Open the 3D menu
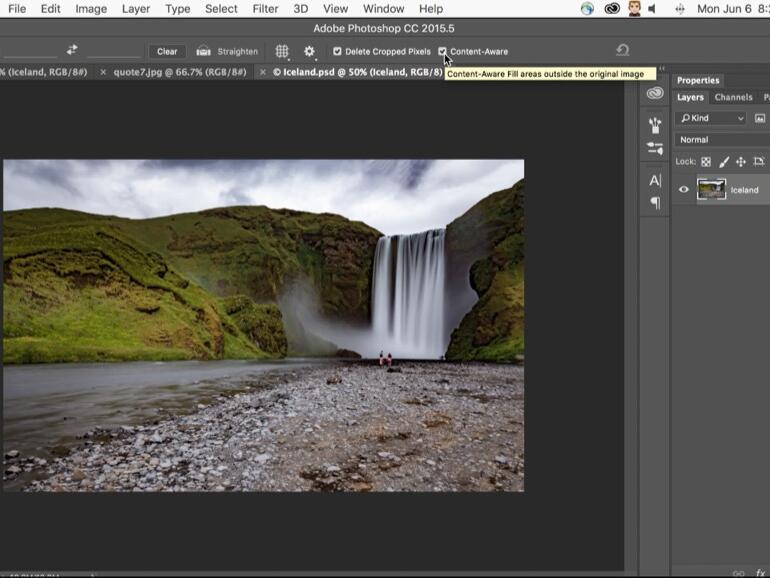The image size is (770, 578). (x=301, y=9)
